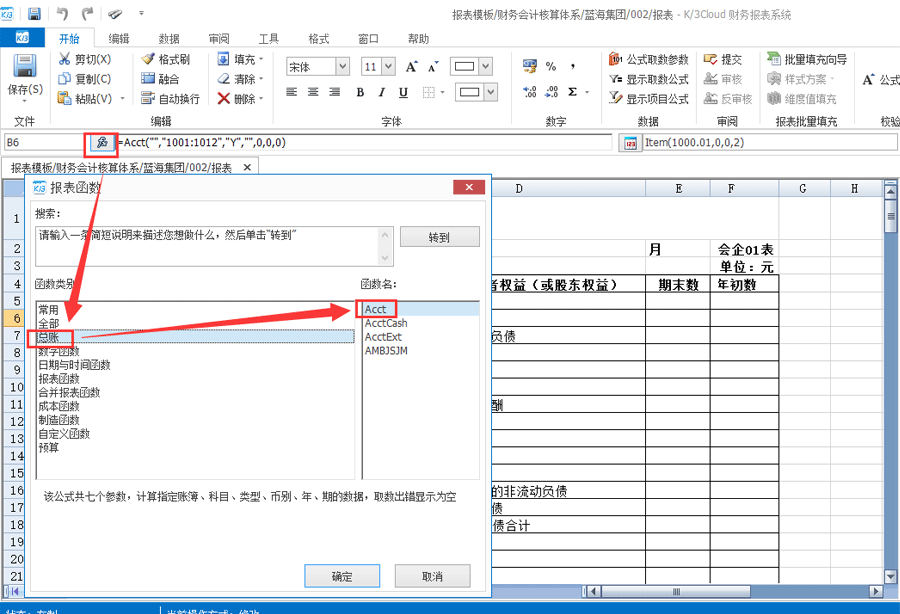Click inside the function search box
This screenshot has height=614, width=900.
[x=214, y=246]
